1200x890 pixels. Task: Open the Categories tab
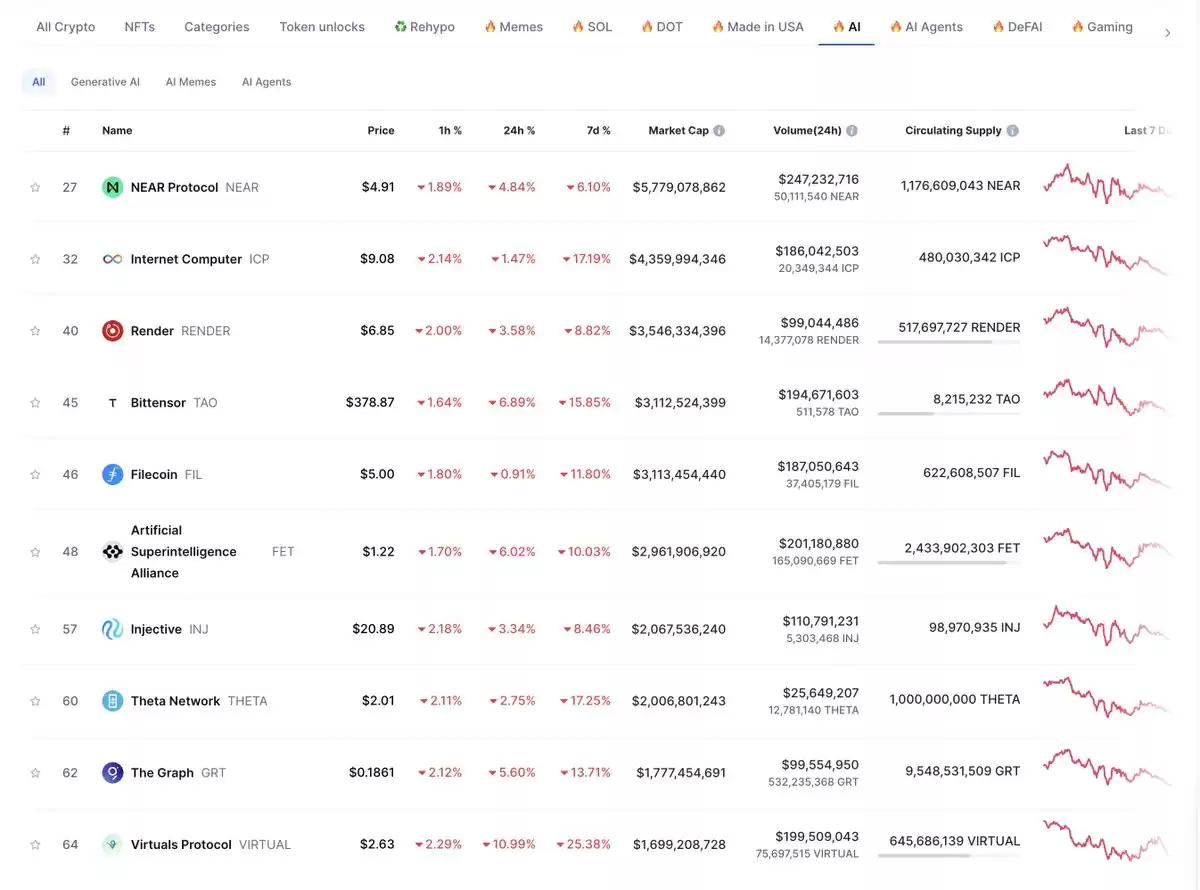tap(217, 27)
